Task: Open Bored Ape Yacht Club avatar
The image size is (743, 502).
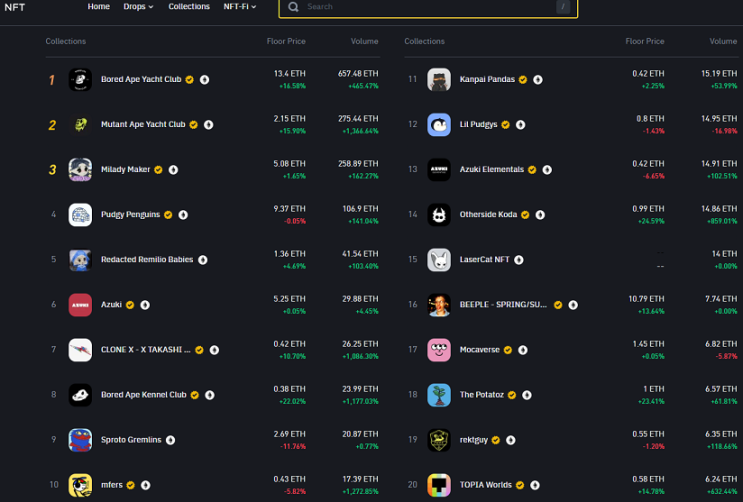Action: (x=80, y=80)
